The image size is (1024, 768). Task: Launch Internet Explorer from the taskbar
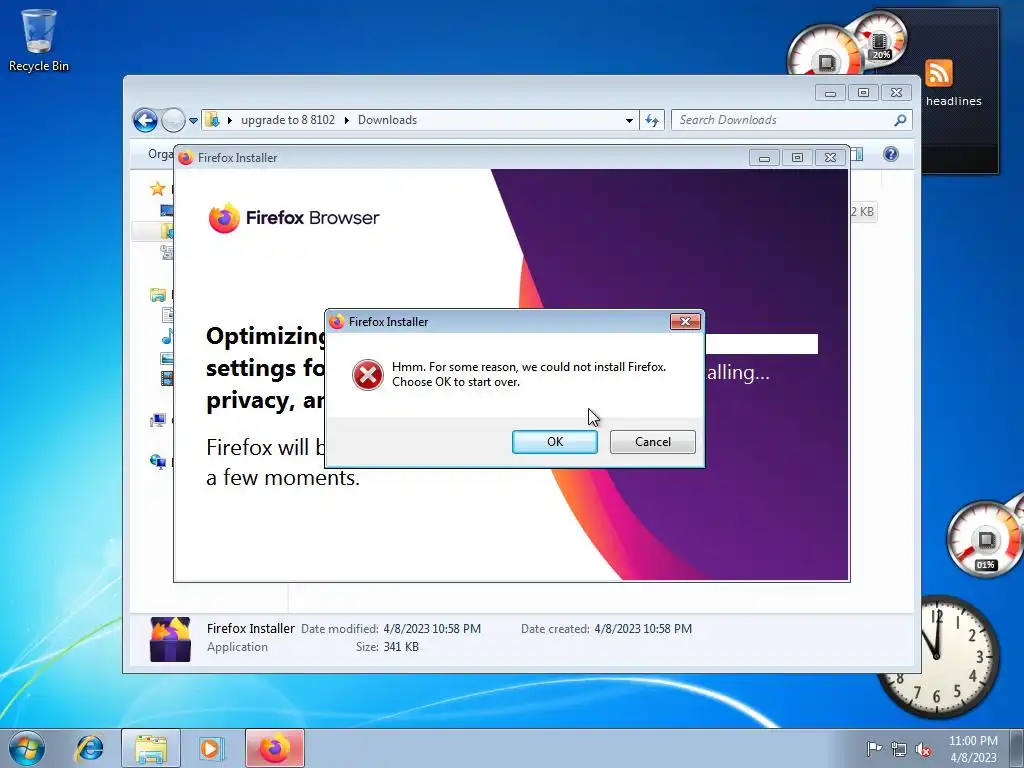point(89,748)
